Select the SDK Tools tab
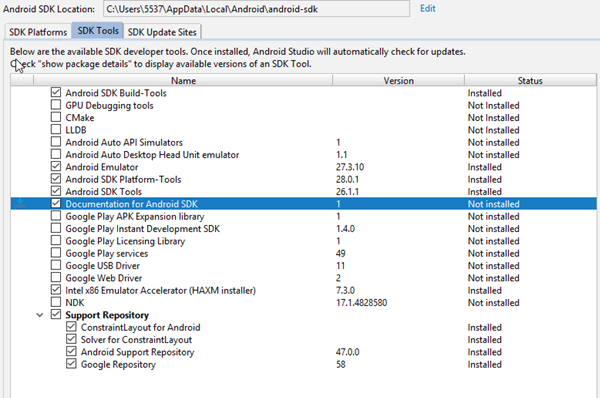 [x=98, y=31]
